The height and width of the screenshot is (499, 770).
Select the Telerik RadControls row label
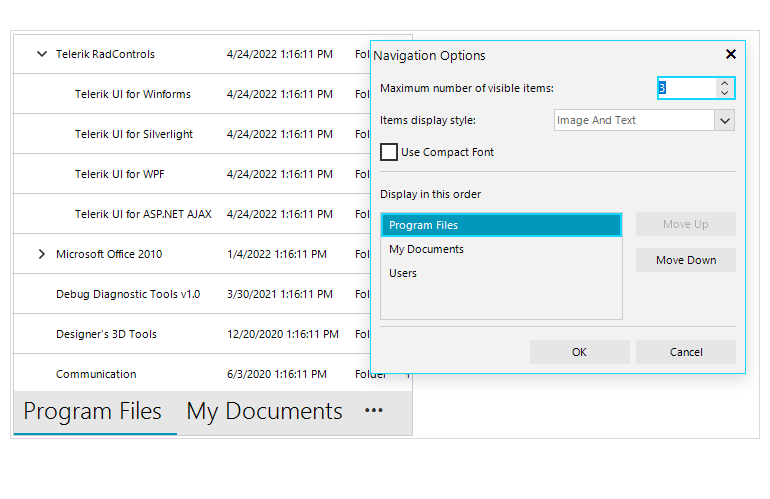point(105,54)
